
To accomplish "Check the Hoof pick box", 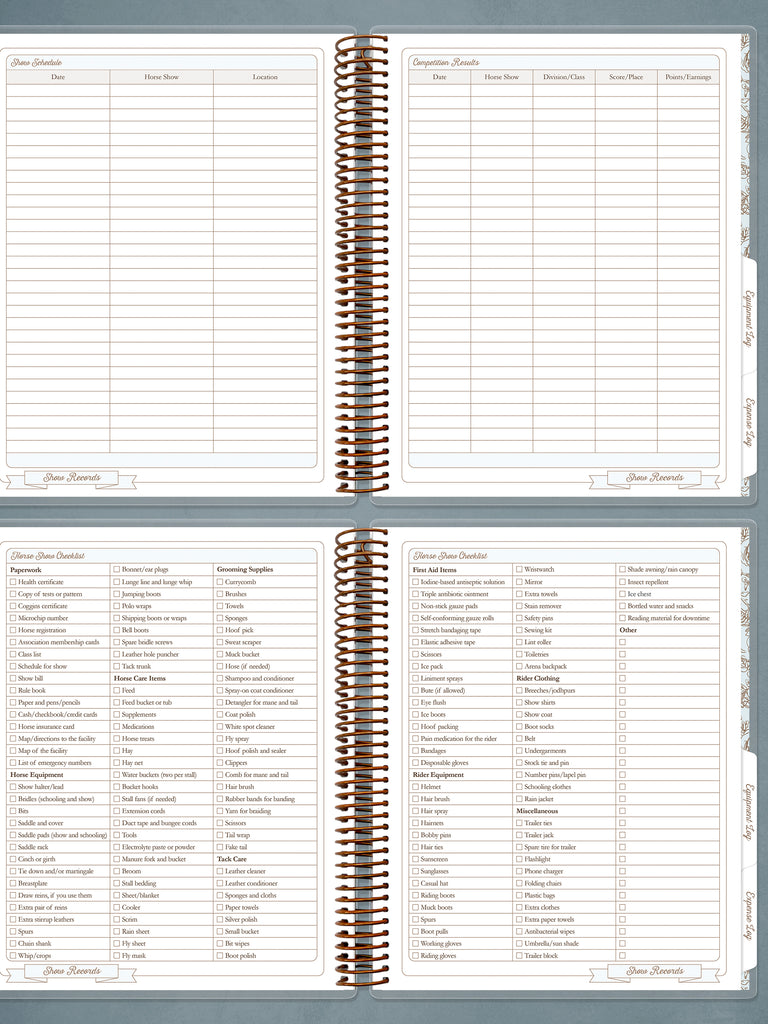I will pos(220,630).
